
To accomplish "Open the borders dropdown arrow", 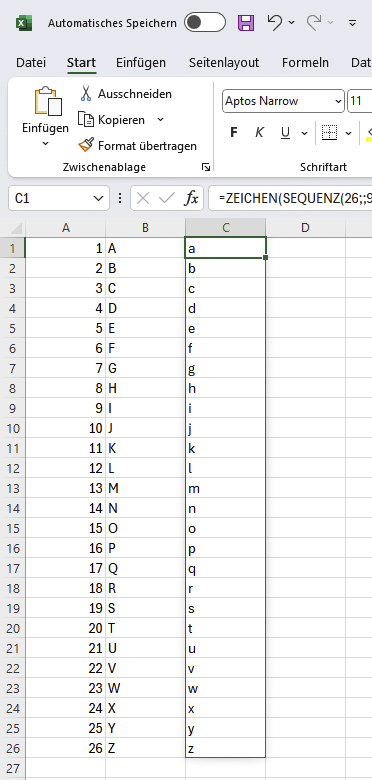I will pos(348,133).
